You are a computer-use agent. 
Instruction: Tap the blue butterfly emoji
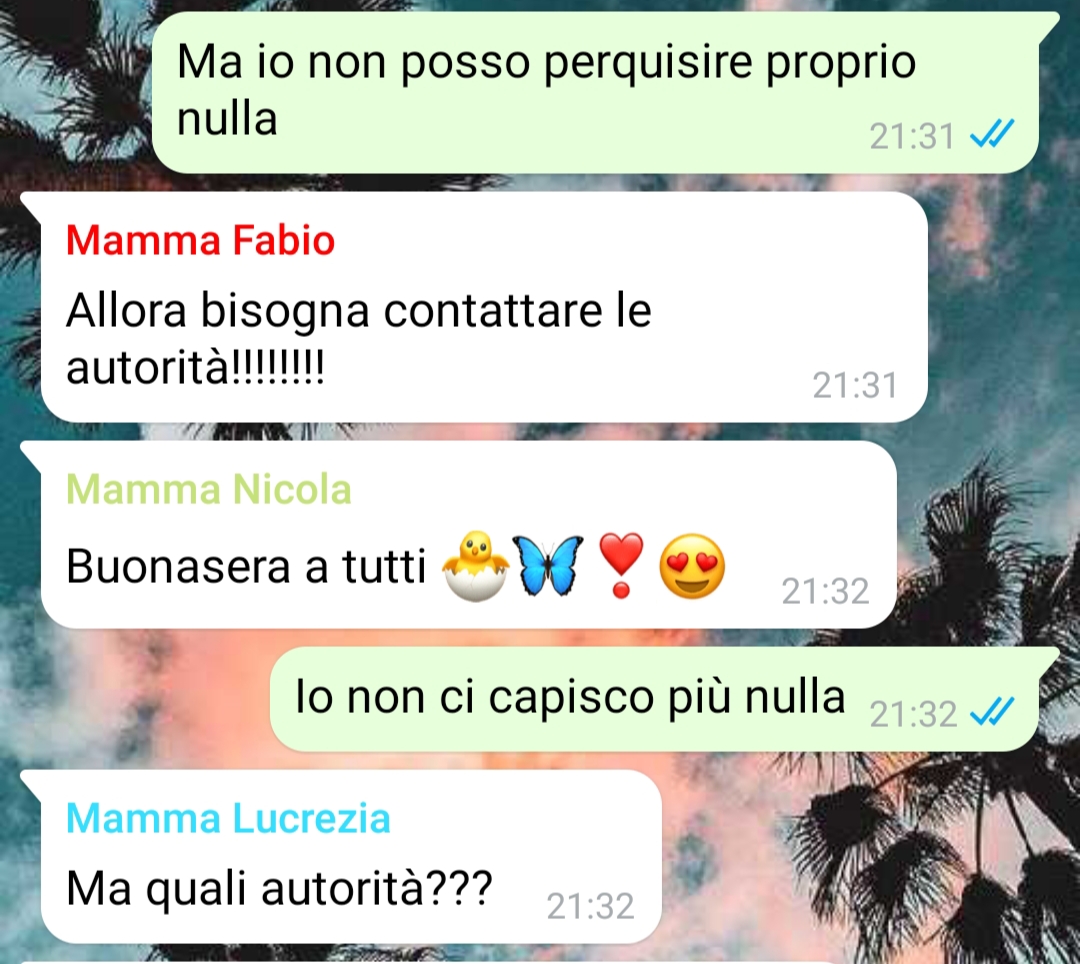(x=548, y=565)
